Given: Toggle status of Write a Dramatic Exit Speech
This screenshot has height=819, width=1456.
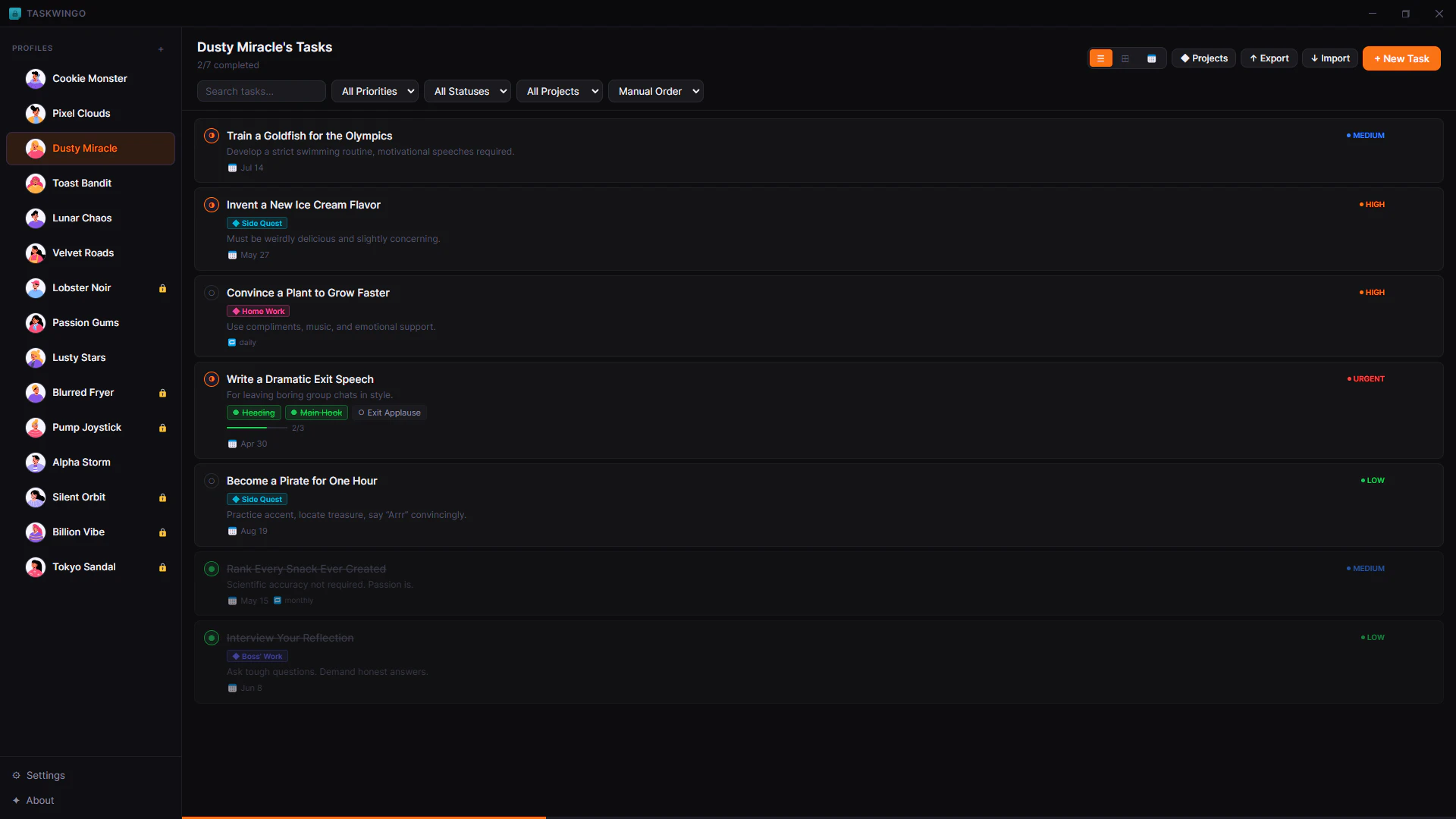Looking at the screenshot, I should [212, 379].
